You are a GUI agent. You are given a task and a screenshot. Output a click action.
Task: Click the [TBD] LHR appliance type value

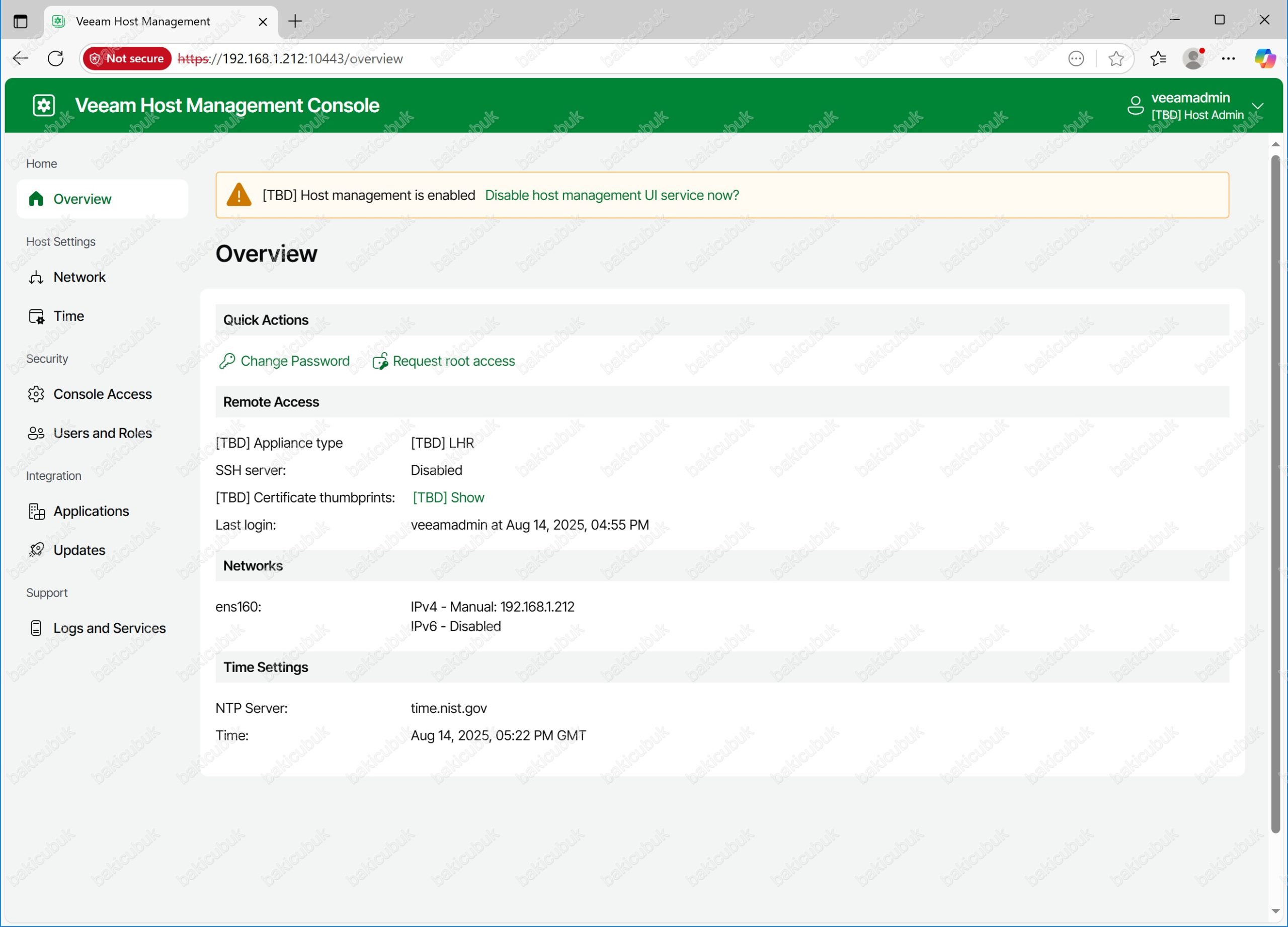click(x=442, y=443)
